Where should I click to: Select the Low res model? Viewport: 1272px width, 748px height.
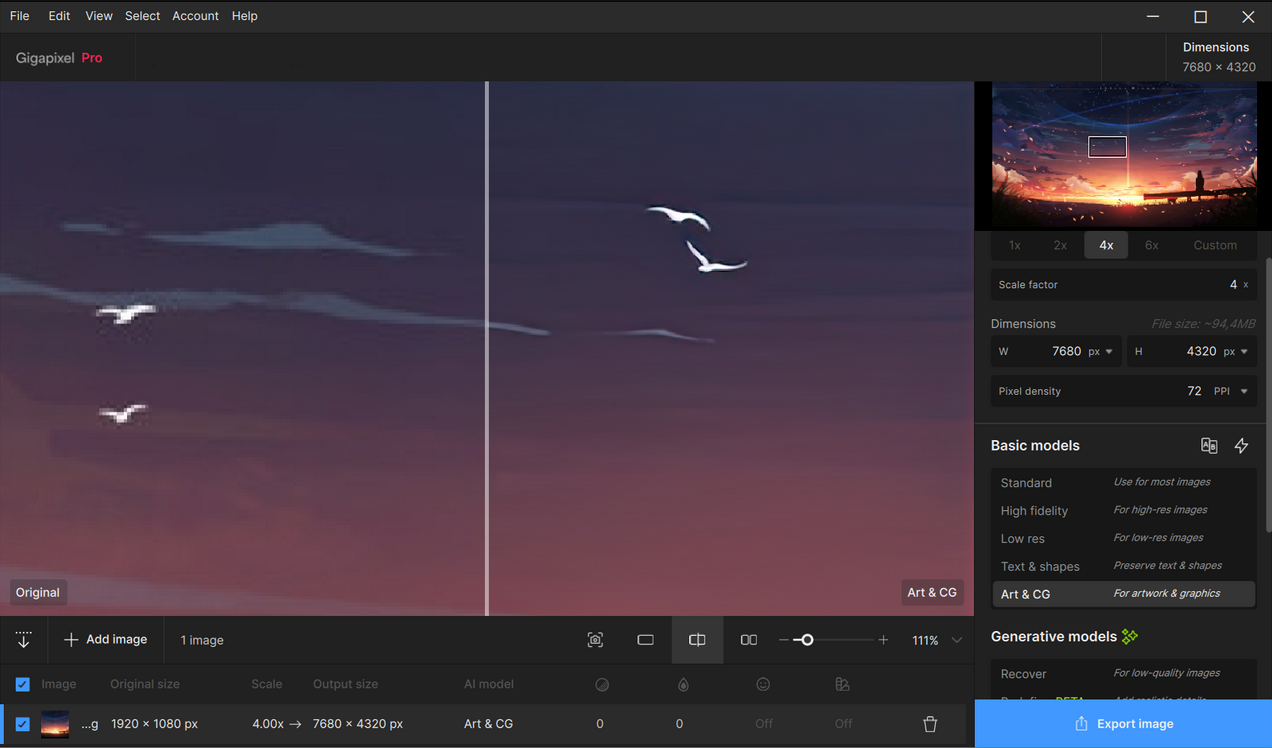1123,538
